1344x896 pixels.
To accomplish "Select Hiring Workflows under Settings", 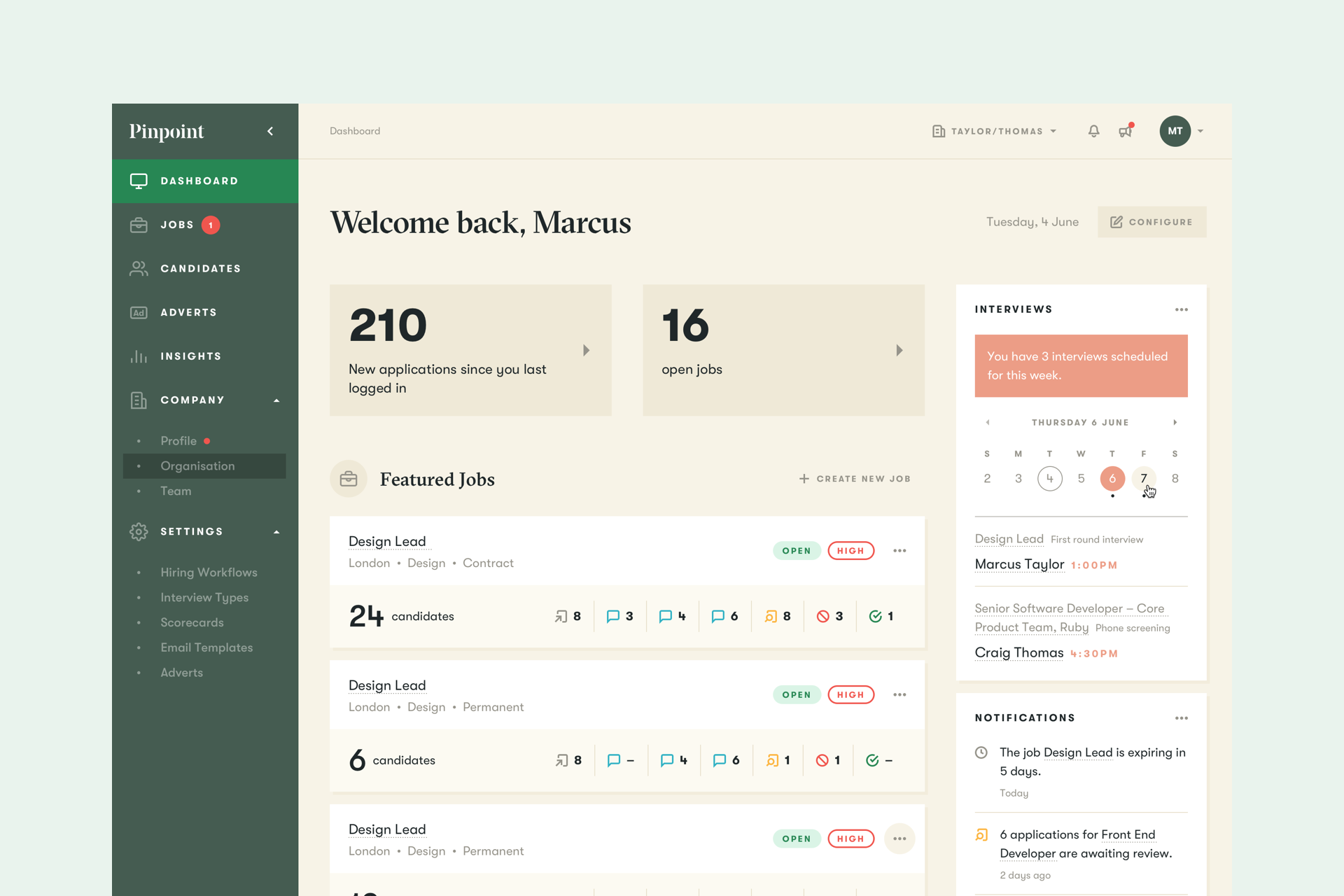I will (209, 573).
